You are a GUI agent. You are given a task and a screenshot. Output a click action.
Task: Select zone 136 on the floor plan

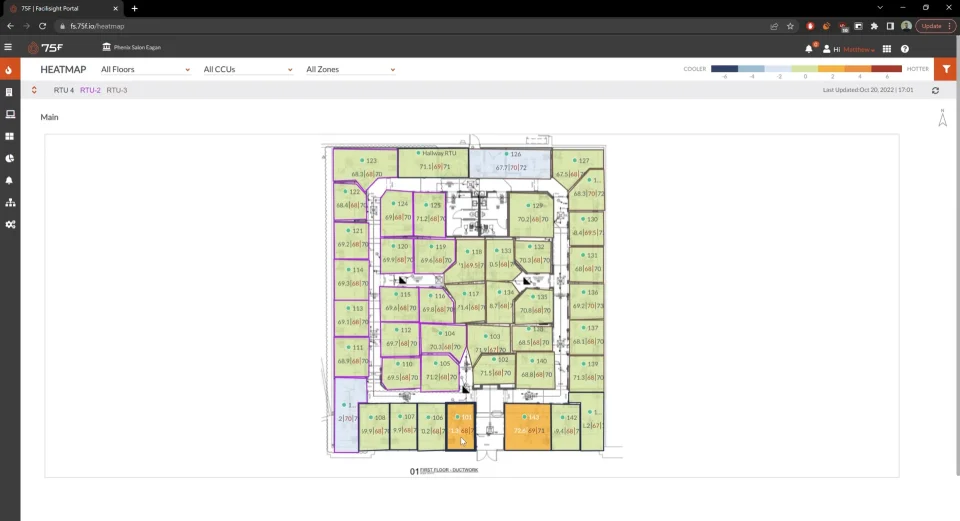pyautogui.click(x=587, y=300)
